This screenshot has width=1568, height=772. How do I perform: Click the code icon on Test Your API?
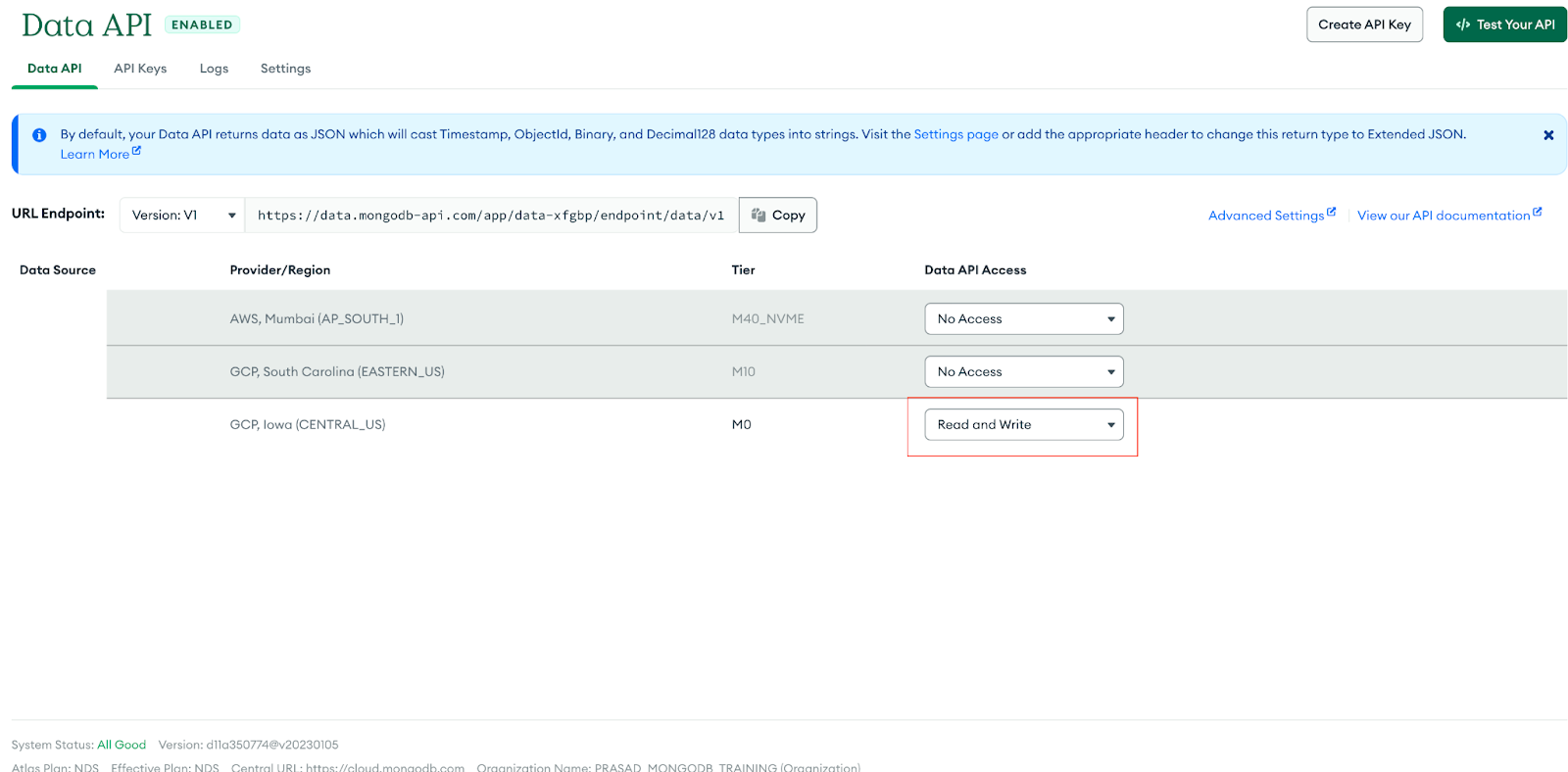point(1463,24)
